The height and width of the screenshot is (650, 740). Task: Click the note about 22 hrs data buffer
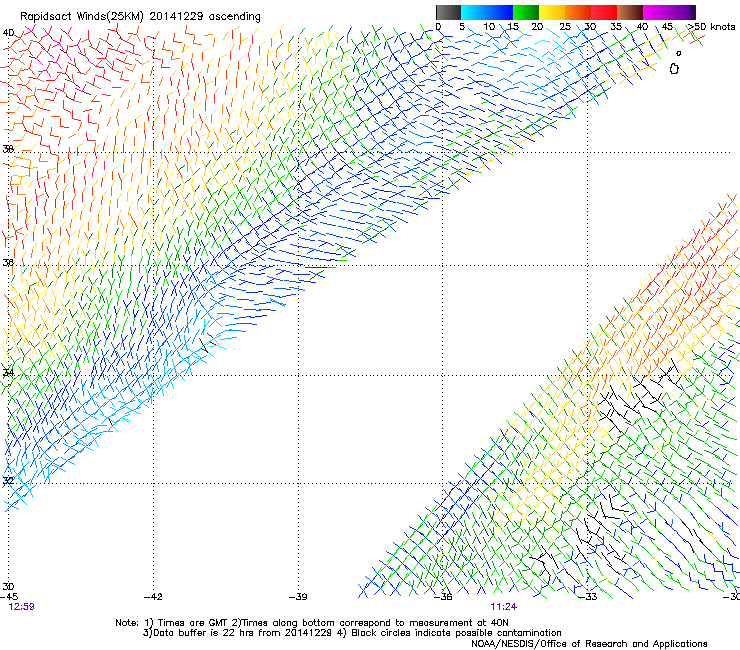(352, 633)
